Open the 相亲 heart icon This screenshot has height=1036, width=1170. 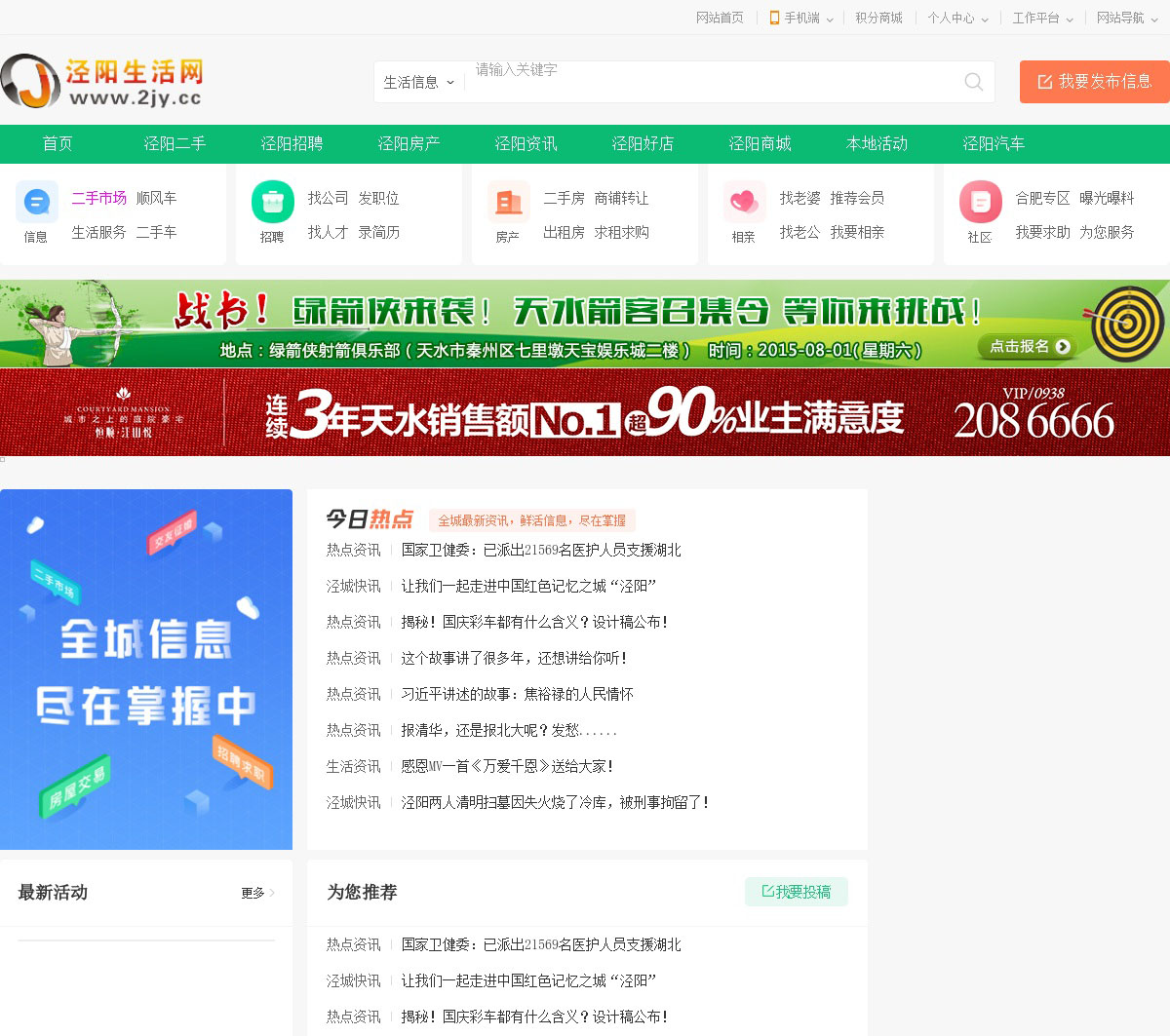[x=744, y=203]
